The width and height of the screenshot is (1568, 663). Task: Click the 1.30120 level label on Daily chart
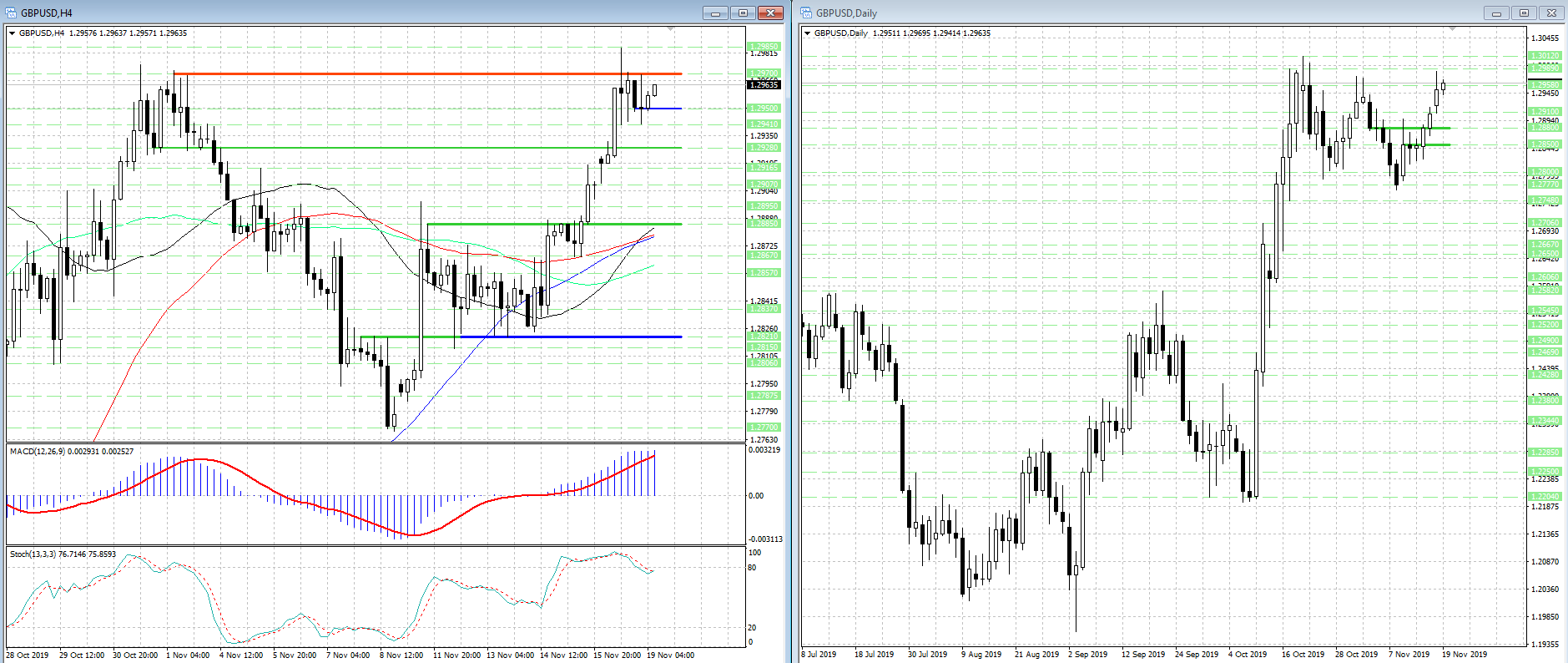coord(1544,56)
